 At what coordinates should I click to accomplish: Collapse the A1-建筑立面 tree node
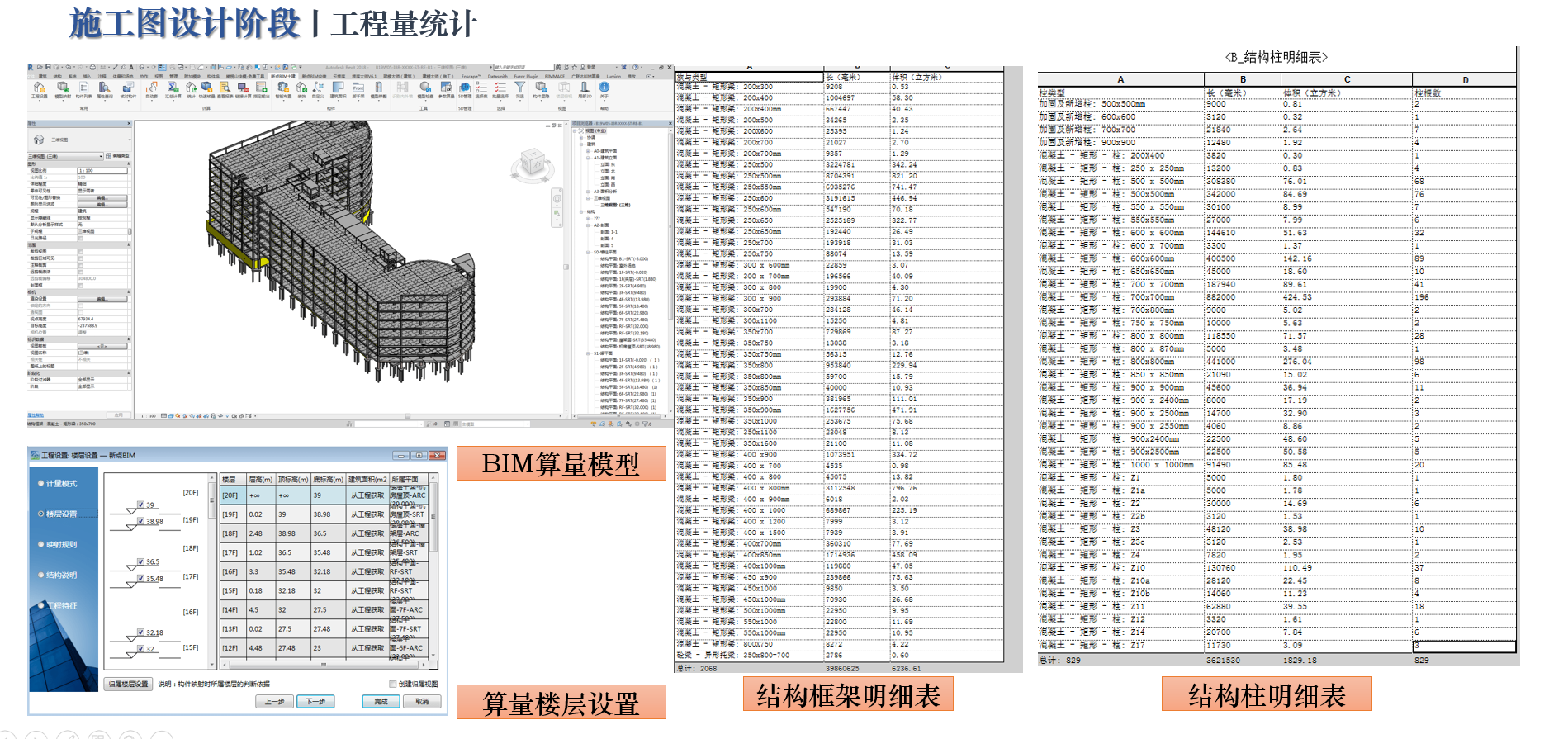[x=588, y=158]
